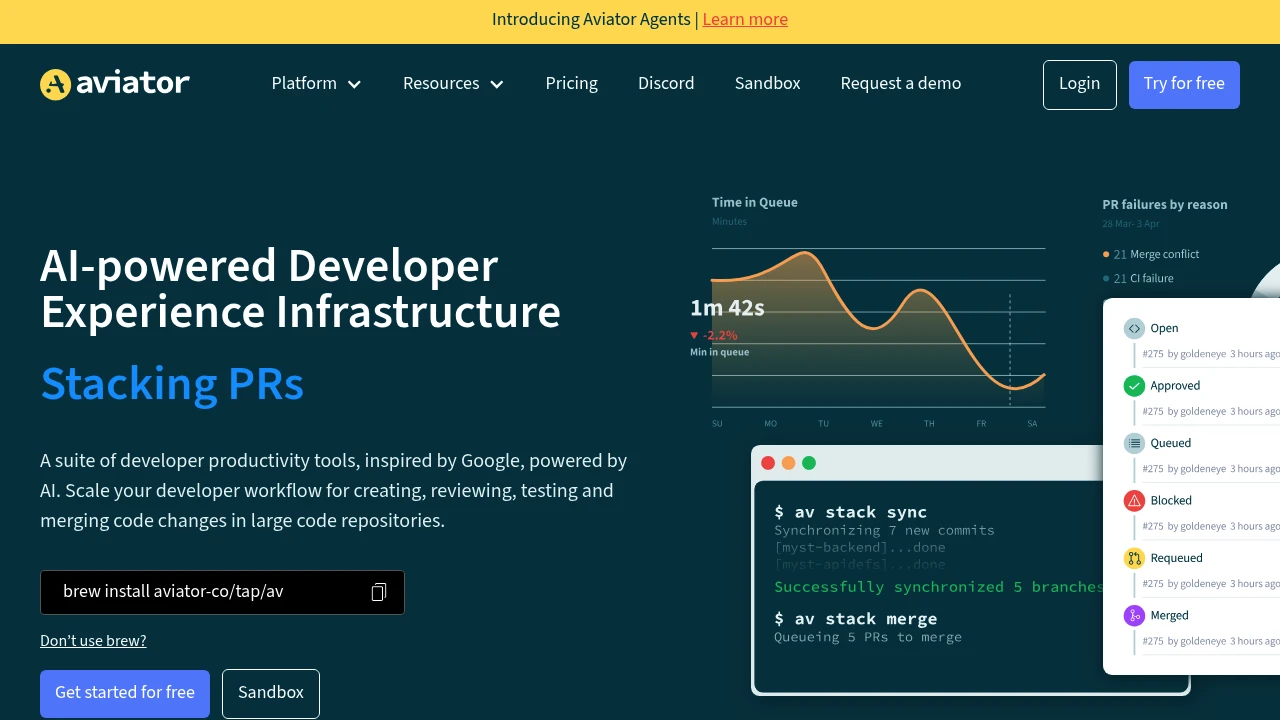Click the Open status icon

click(x=1134, y=328)
